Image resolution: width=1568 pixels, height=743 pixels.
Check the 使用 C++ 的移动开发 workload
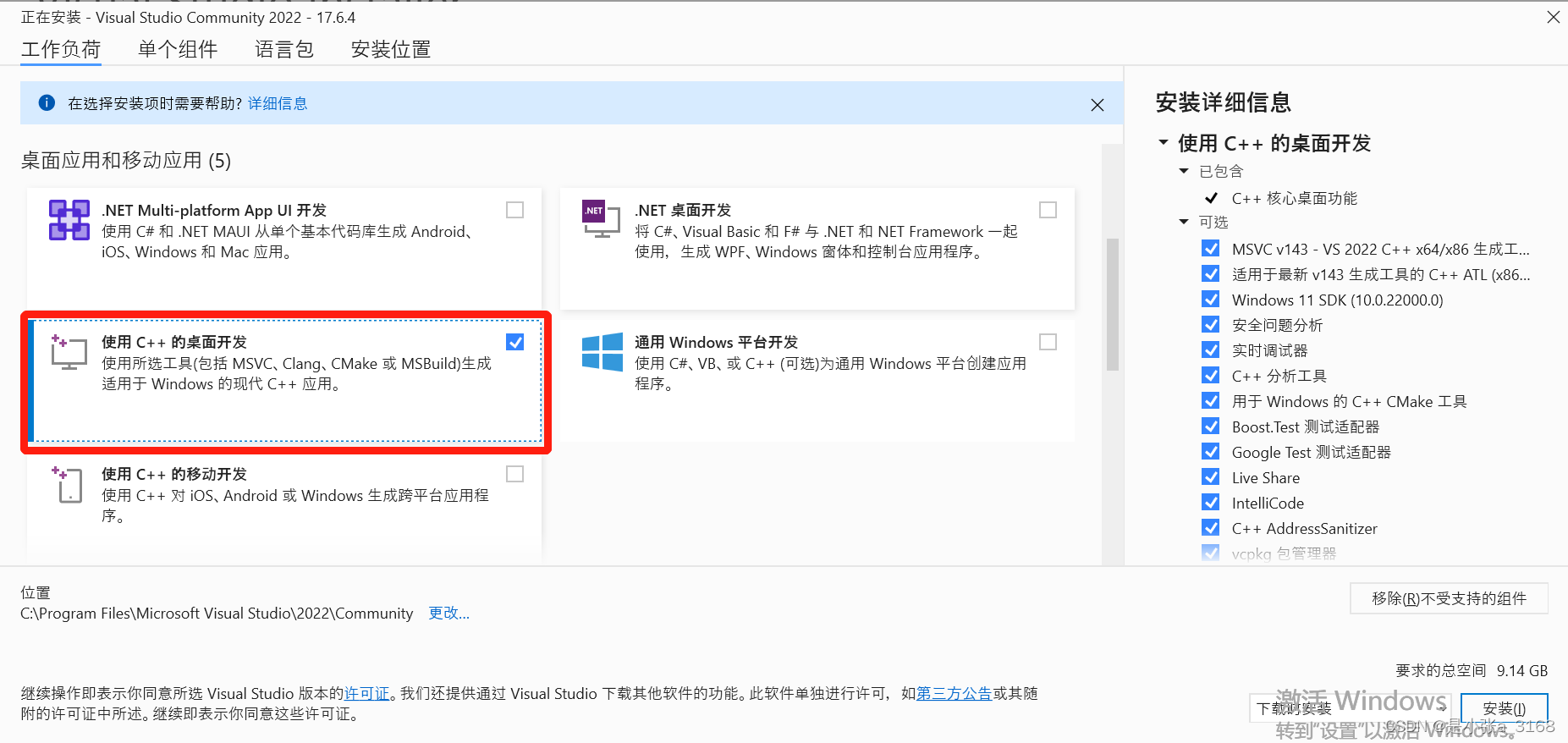514,474
